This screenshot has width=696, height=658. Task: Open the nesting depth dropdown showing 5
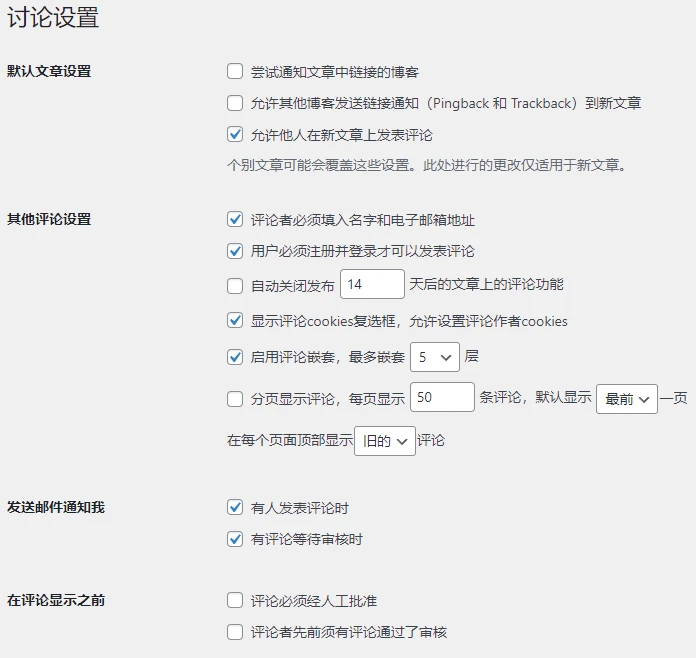[x=434, y=357]
